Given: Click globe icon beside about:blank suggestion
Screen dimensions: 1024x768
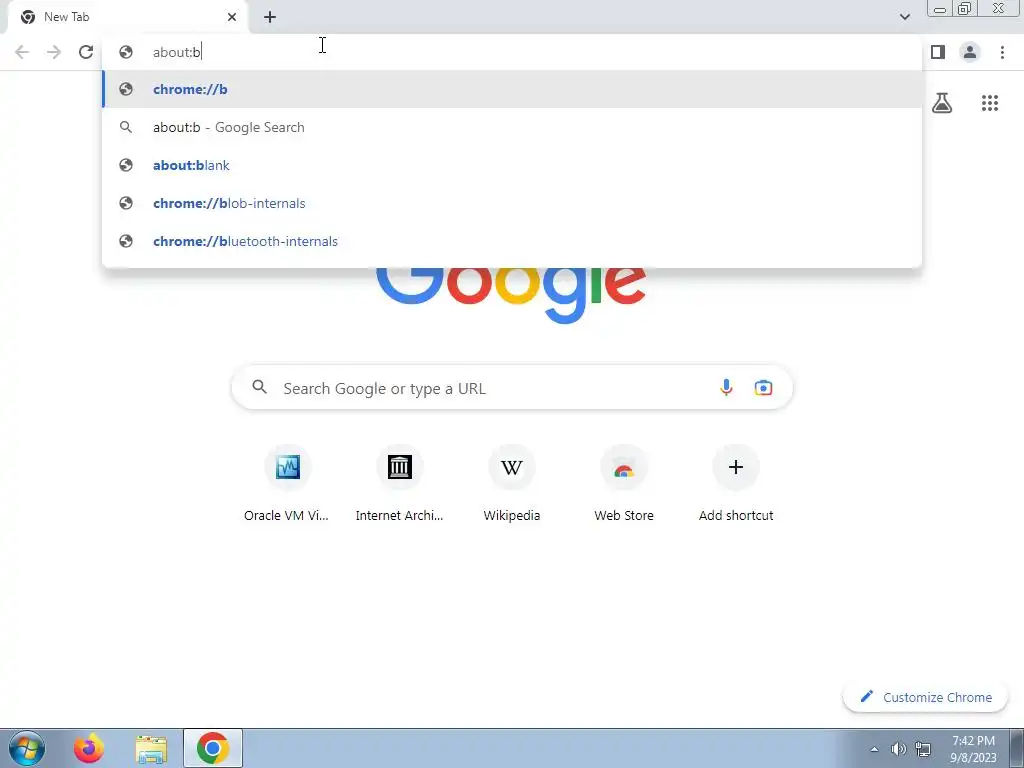Looking at the screenshot, I should pos(126,165).
